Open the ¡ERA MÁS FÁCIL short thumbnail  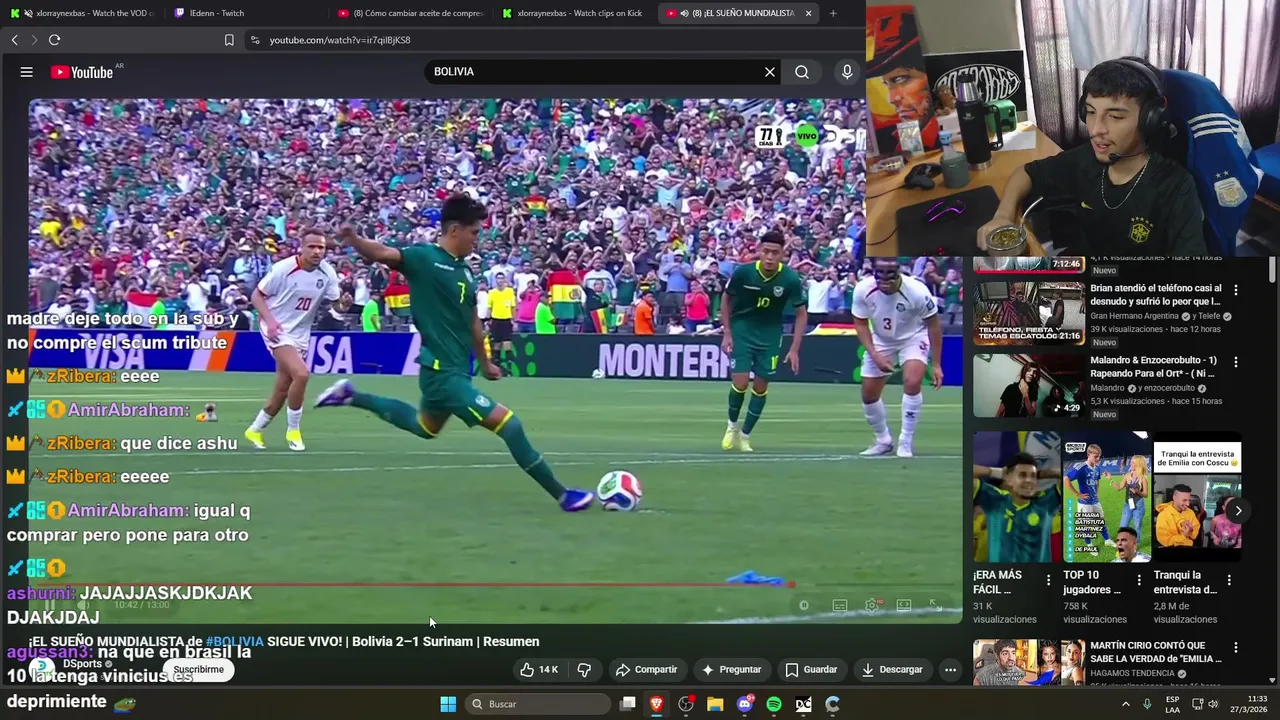coord(1017,497)
